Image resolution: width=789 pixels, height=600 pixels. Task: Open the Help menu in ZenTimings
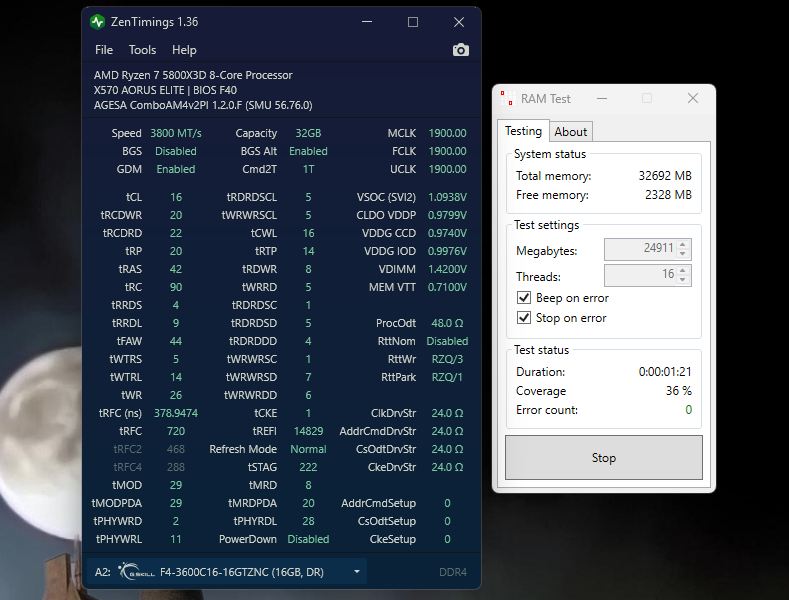(x=184, y=50)
